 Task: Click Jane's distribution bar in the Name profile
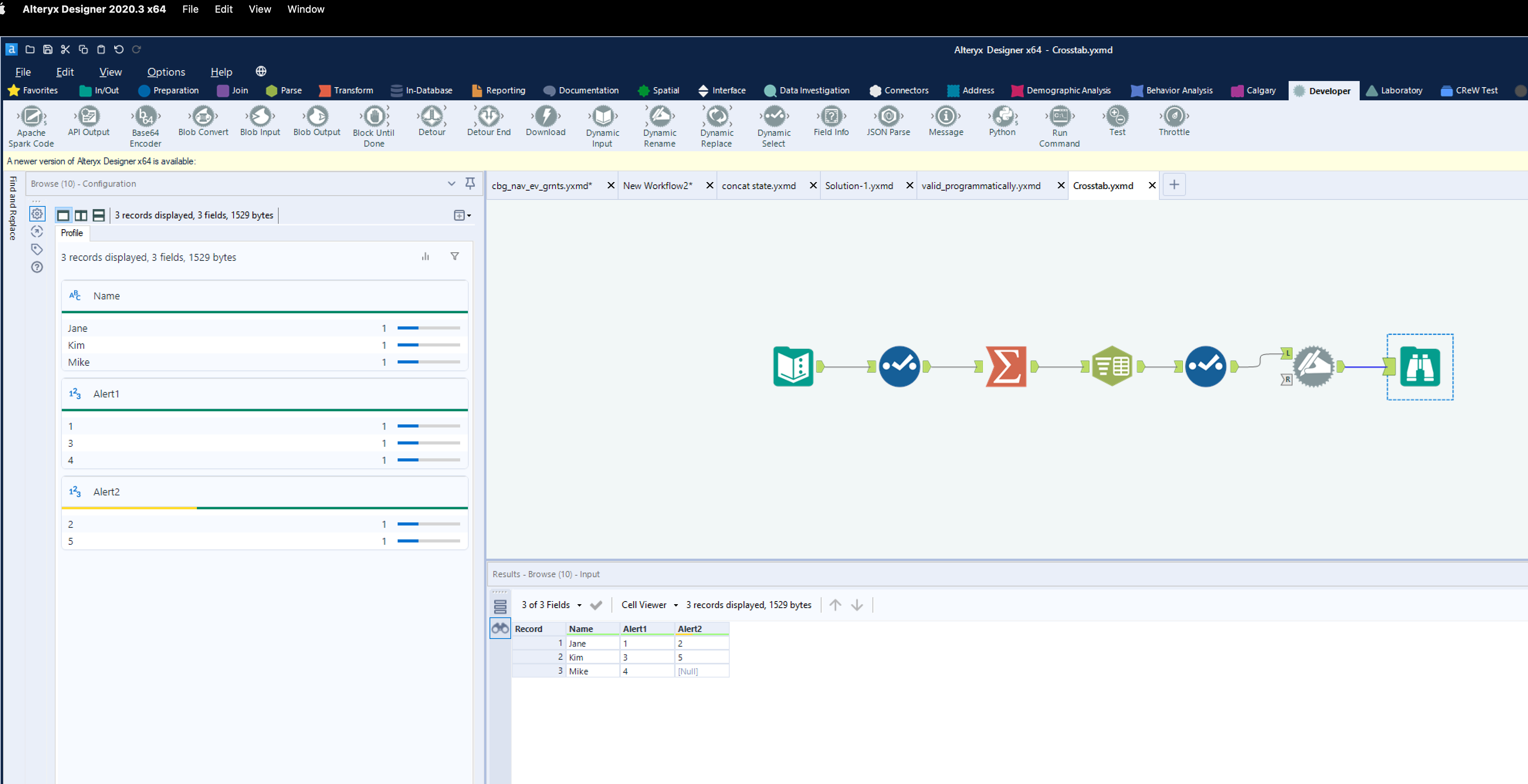(427, 327)
